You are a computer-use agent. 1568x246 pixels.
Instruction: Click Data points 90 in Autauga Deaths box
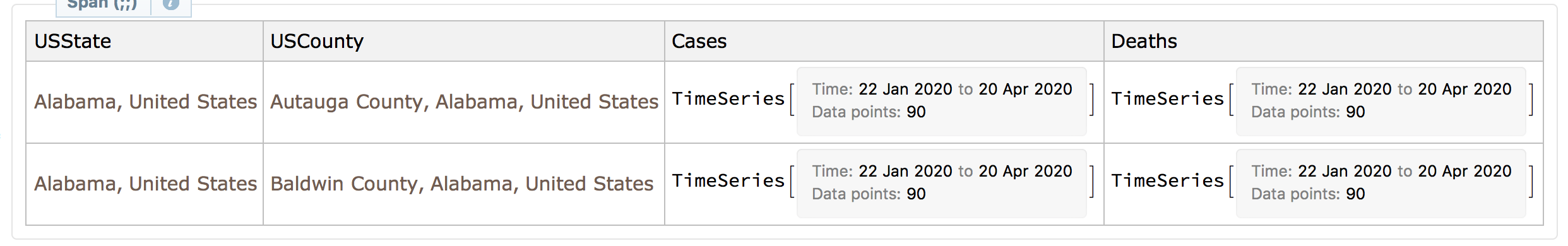pyautogui.click(x=1308, y=112)
